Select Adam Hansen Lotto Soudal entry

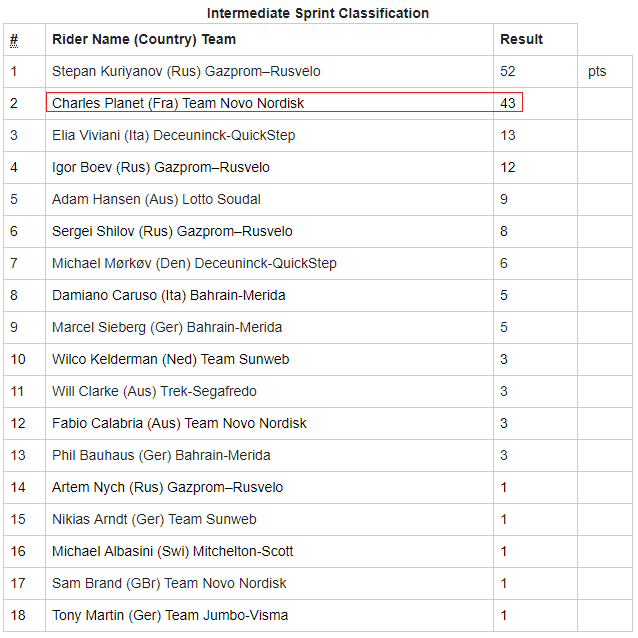coord(156,199)
